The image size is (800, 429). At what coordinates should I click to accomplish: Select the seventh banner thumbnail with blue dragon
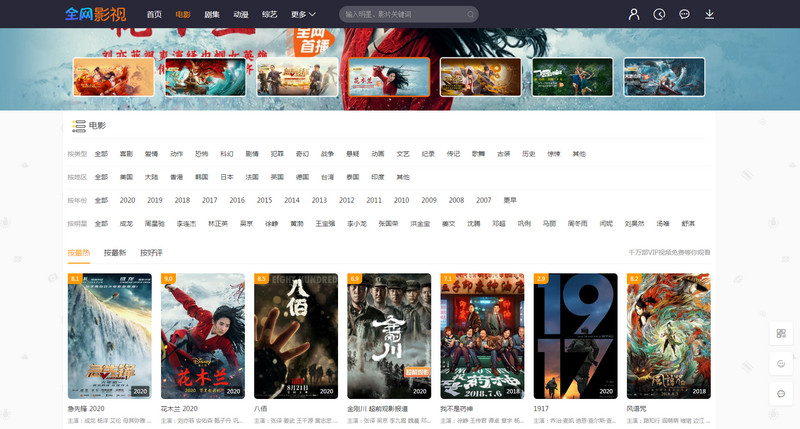click(x=664, y=77)
